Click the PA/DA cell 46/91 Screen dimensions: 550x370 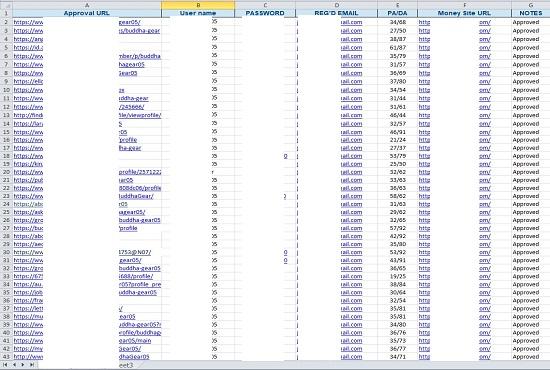point(398,132)
